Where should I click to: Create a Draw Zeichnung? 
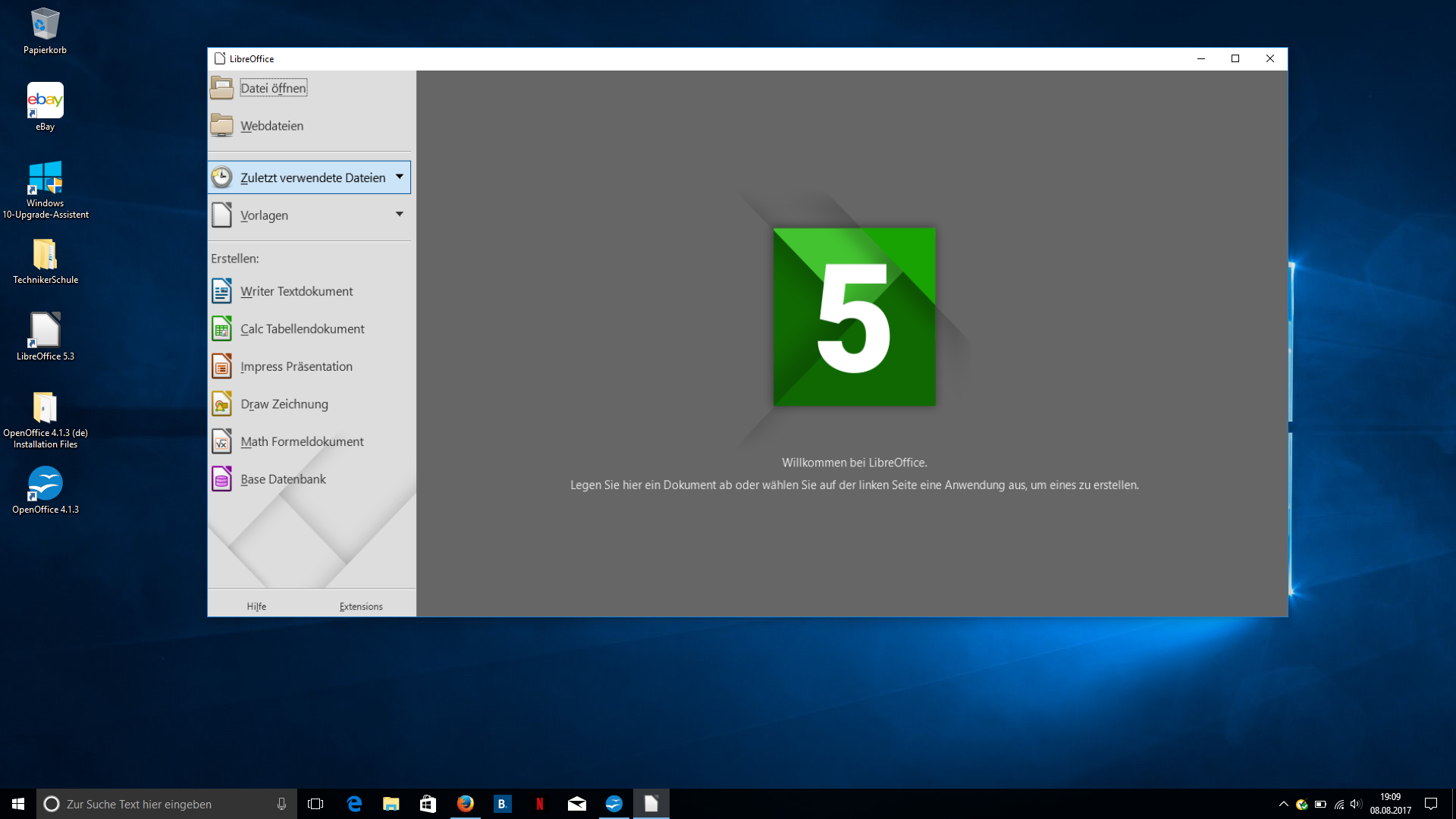[284, 404]
